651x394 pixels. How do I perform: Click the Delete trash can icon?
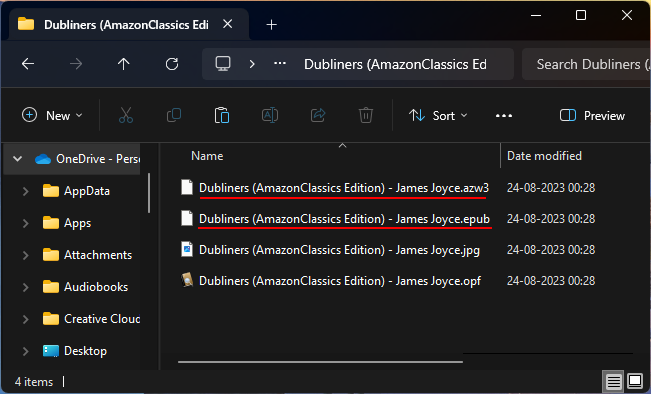(366, 115)
